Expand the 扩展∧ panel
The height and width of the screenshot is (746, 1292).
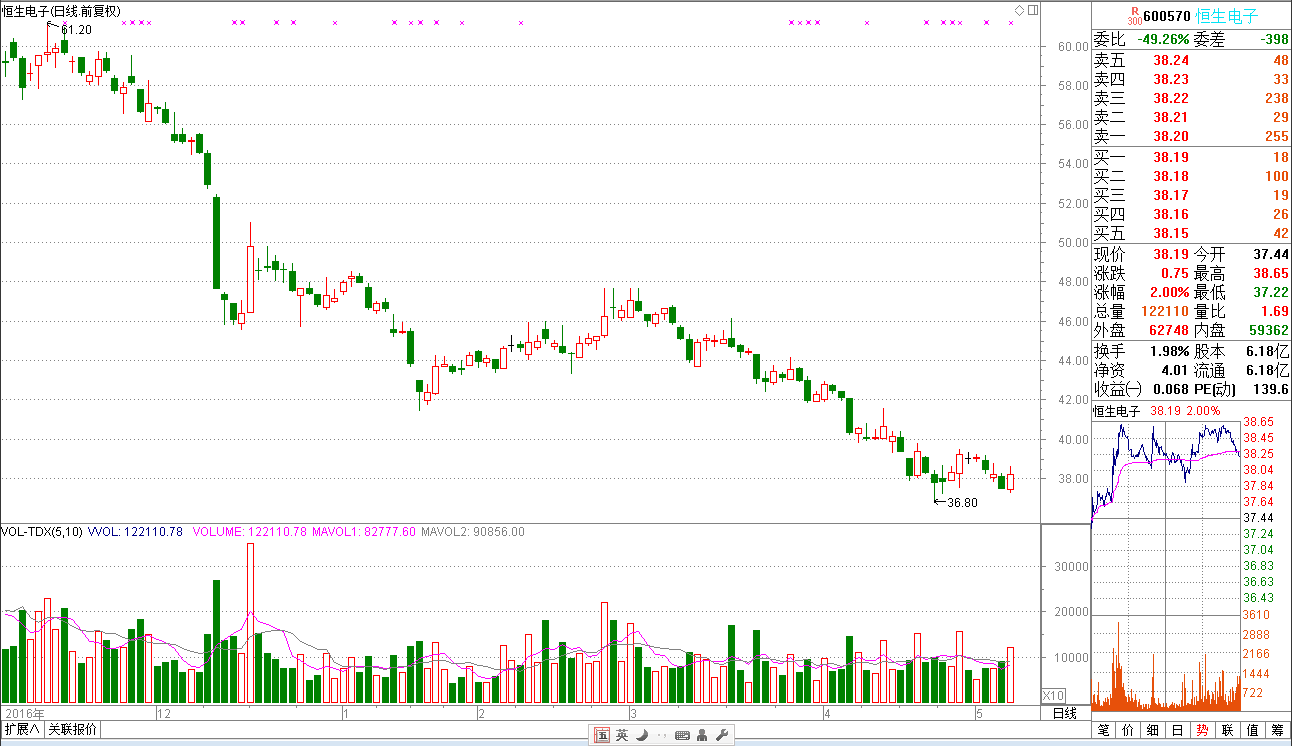(x=22, y=729)
